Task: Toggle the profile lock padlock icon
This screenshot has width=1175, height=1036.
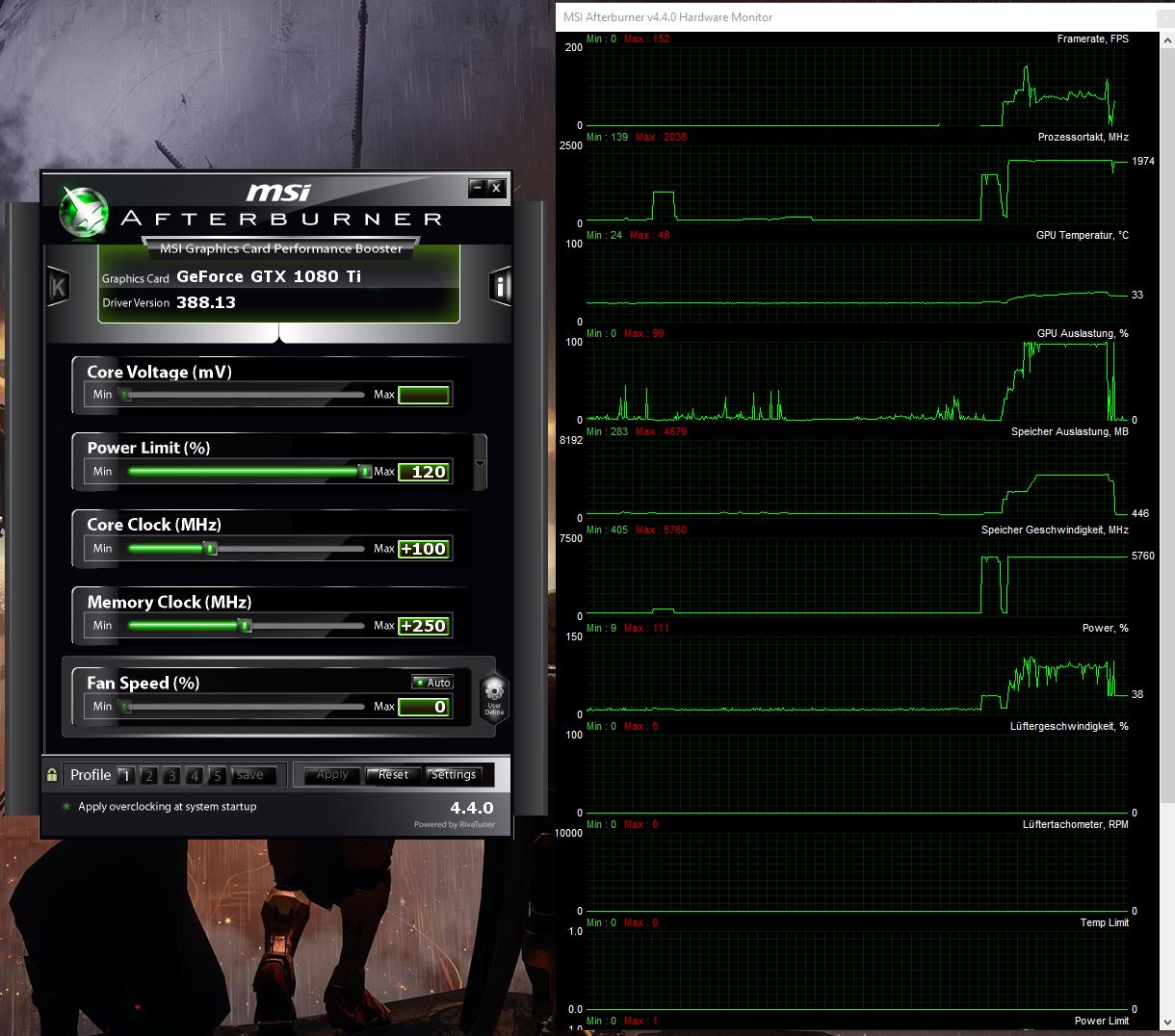Action: coord(52,774)
